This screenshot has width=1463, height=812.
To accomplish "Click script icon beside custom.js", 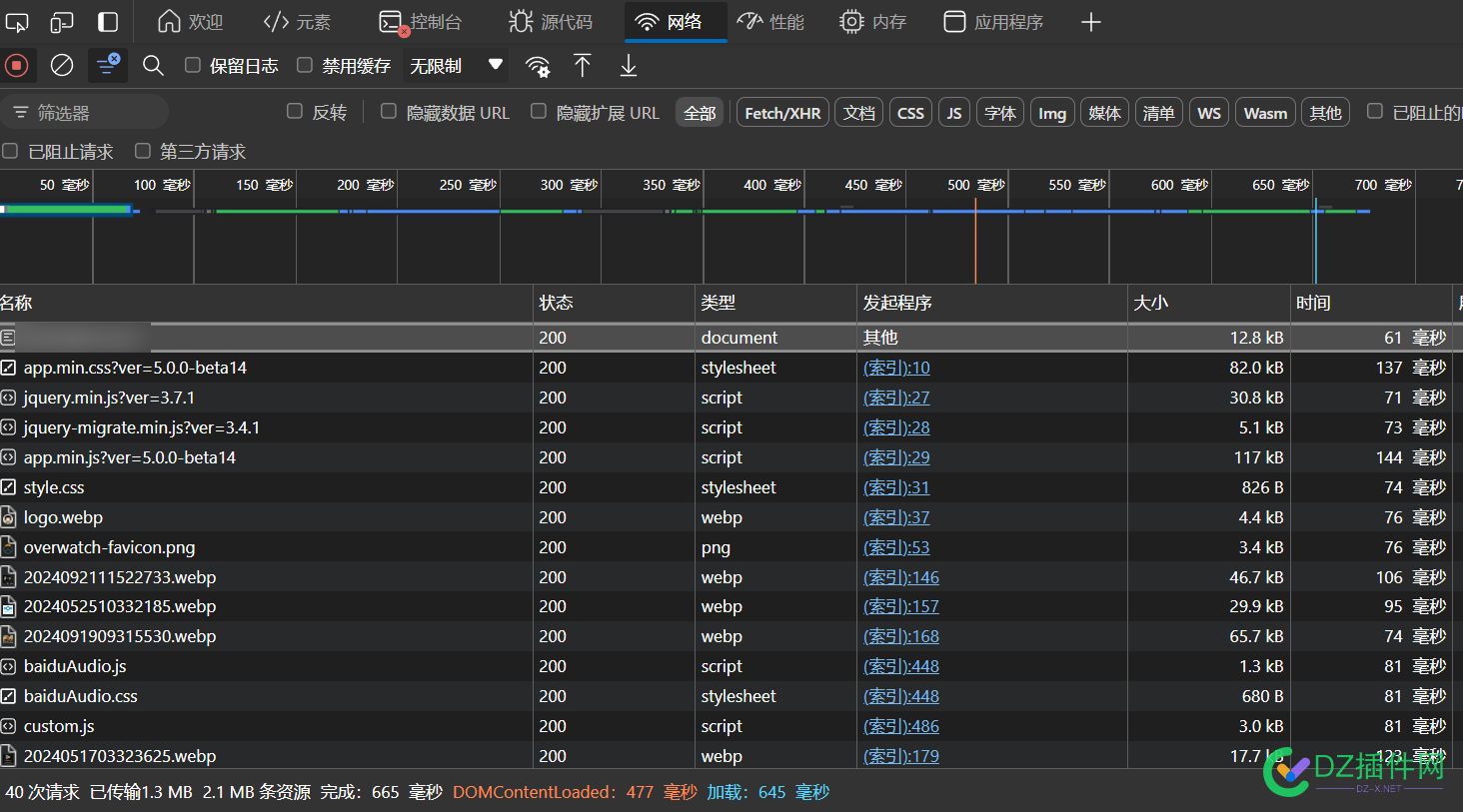I will (x=8, y=726).
